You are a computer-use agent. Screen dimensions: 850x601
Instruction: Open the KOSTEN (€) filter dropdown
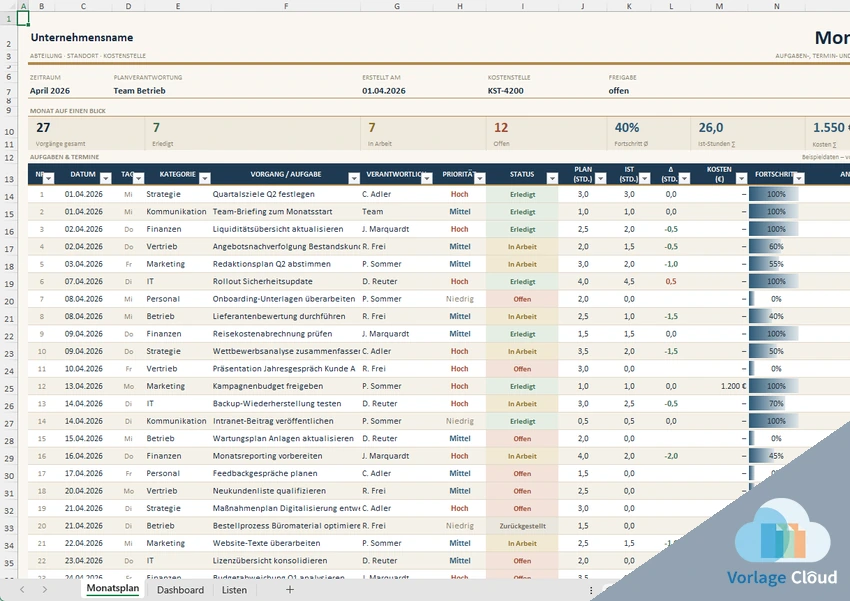(742, 178)
